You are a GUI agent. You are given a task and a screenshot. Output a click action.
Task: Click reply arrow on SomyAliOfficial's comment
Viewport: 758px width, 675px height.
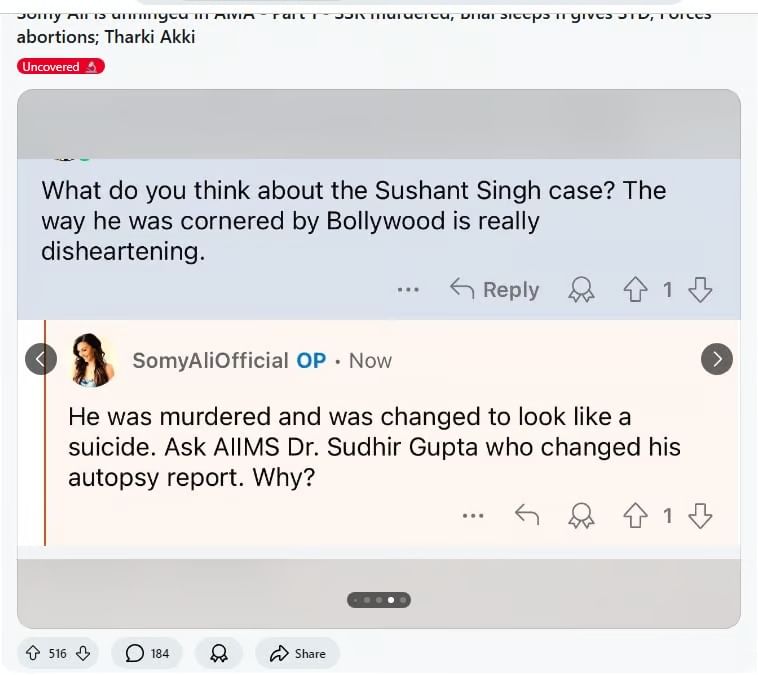[527, 516]
